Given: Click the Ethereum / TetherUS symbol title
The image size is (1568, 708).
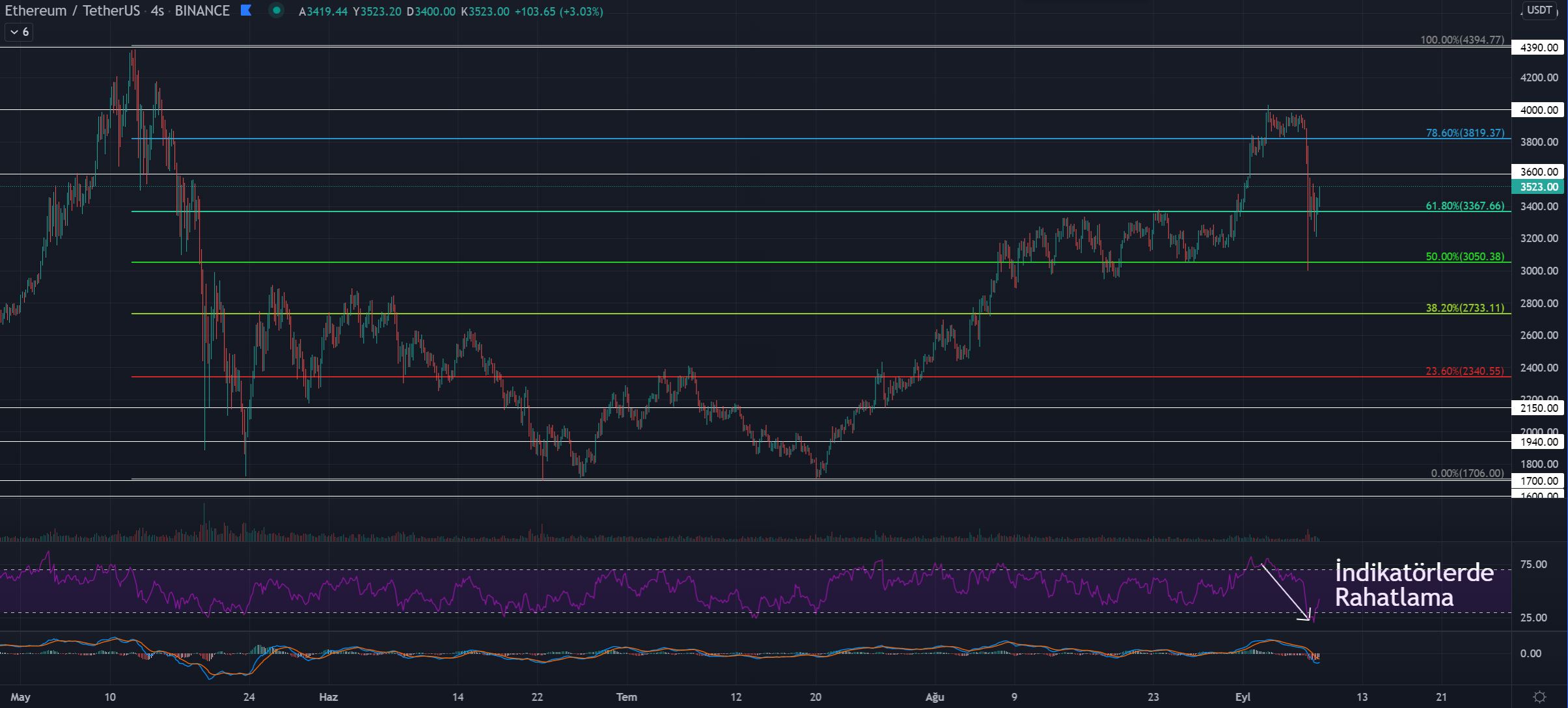Looking at the screenshot, I should [72, 11].
